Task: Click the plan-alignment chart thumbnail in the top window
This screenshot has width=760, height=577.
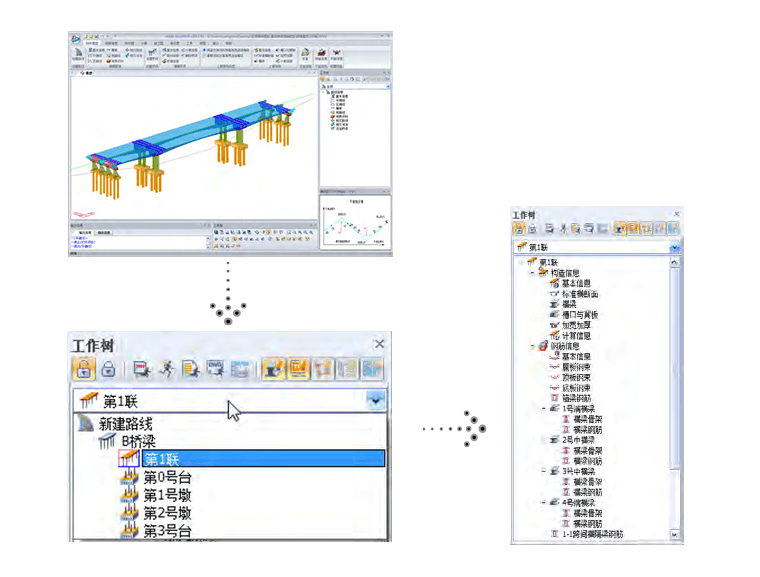Action: tap(355, 222)
